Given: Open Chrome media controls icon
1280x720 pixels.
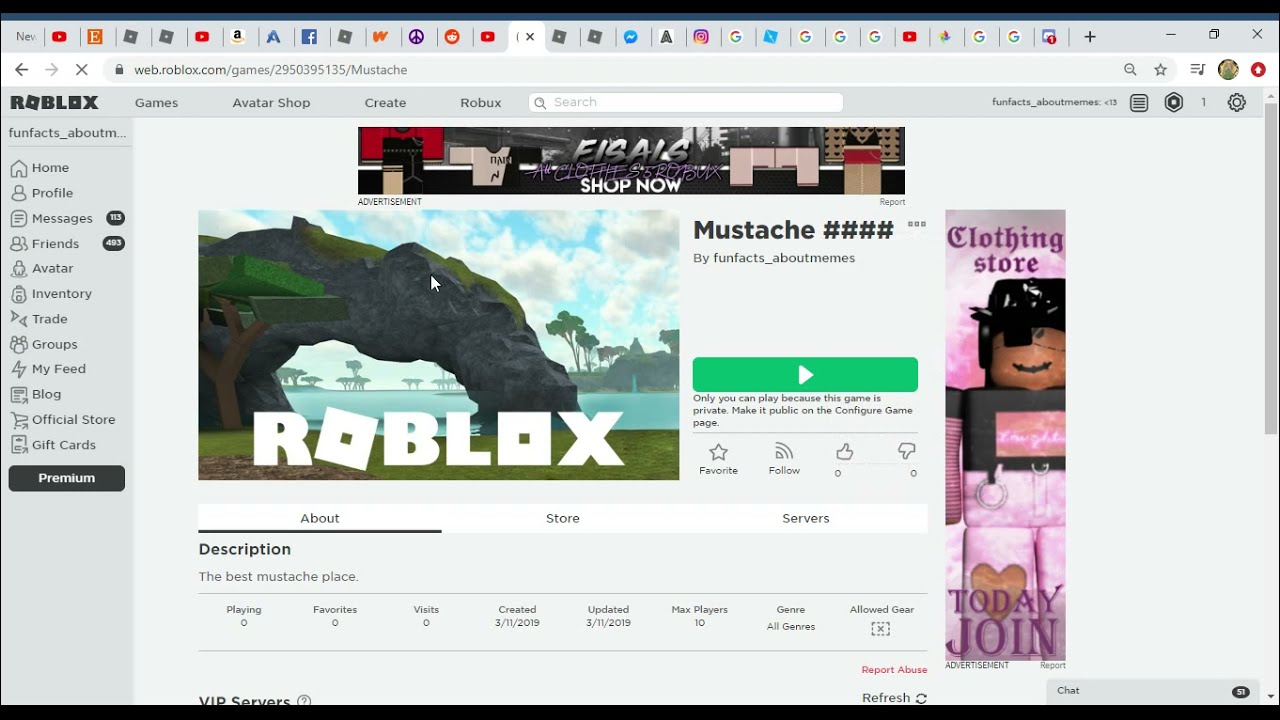Looking at the screenshot, I should (1197, 69).
